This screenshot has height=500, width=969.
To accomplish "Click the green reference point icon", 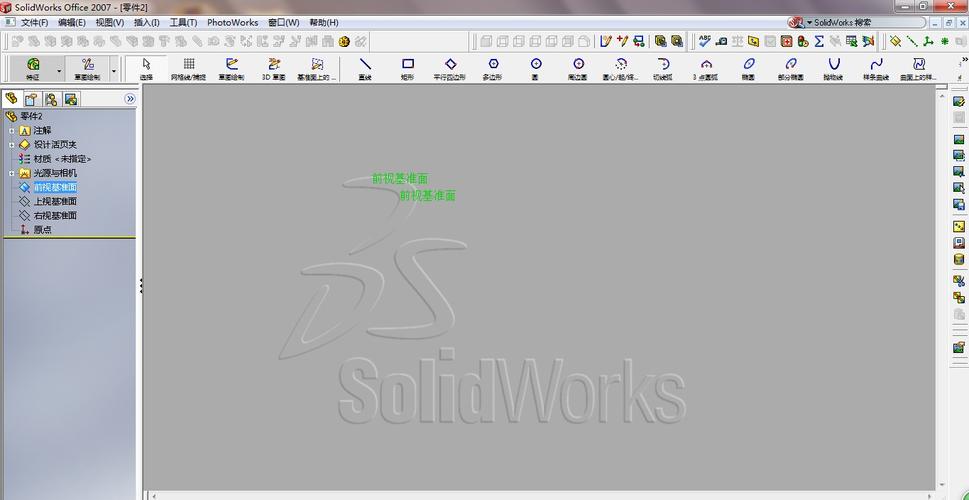I will 944,41.
